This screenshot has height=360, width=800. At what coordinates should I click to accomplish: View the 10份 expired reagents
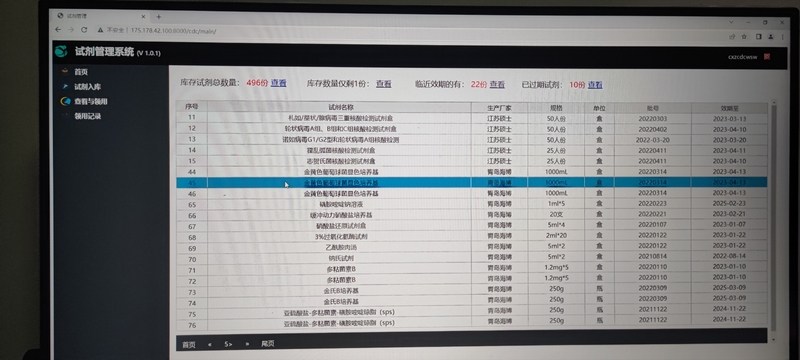(595, 85)
